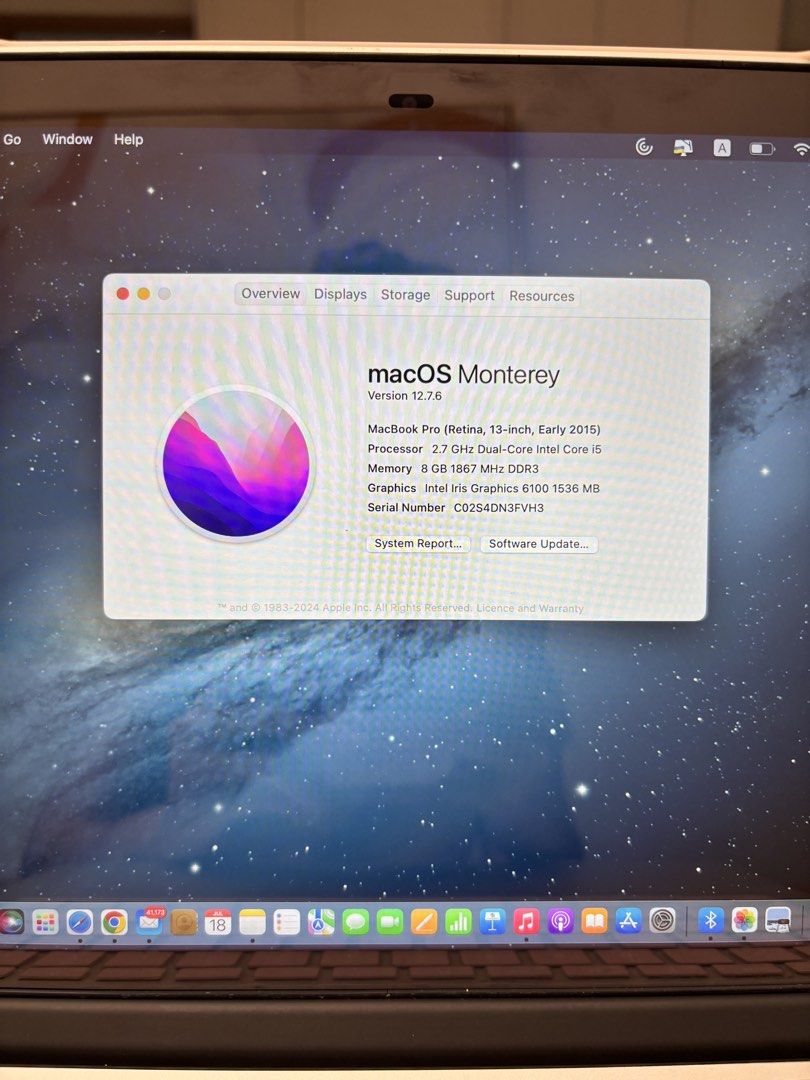Launch Google Chrome from the Dock
The width and height of the screenshot is (810, 1080).
click(114, 922)
